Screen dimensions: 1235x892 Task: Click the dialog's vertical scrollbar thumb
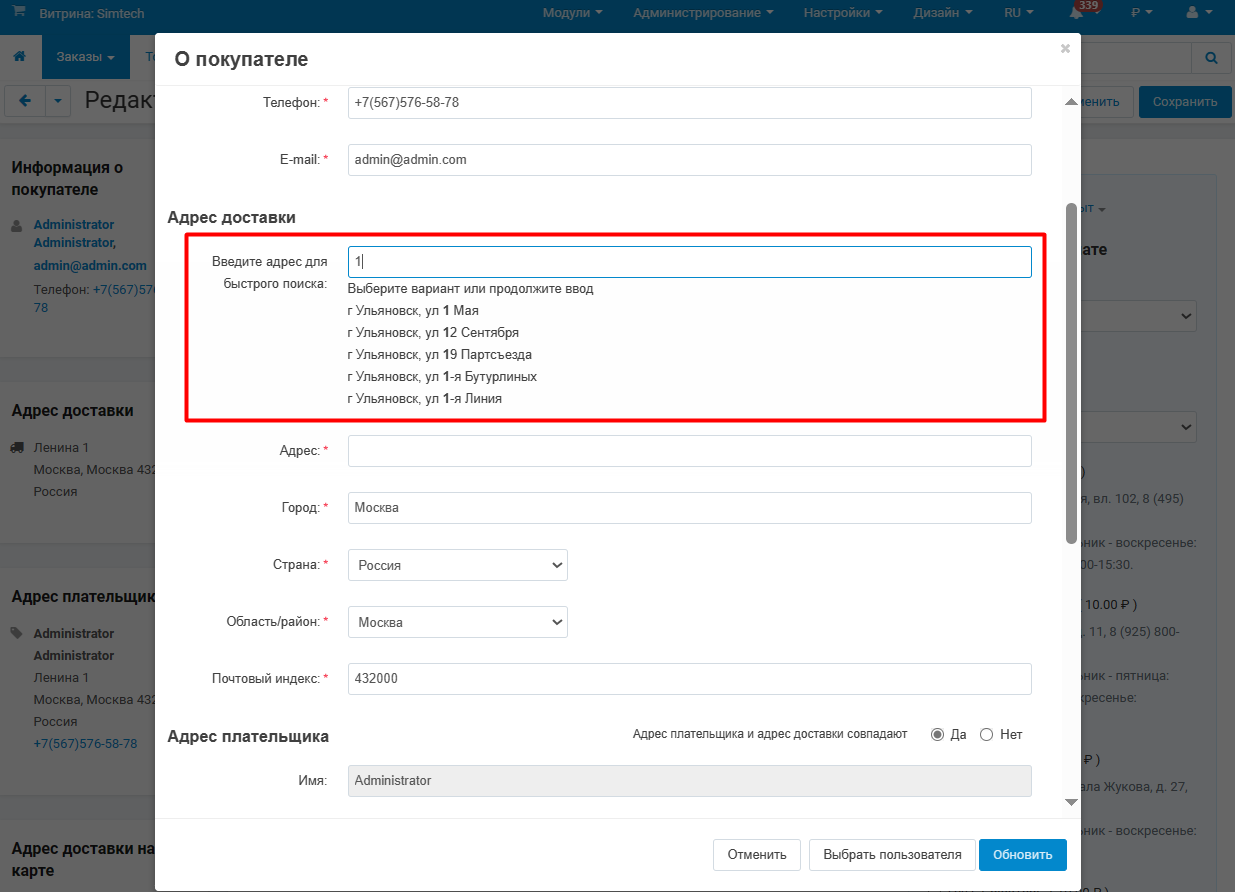pyautogui.click(x=1072, y=373)
